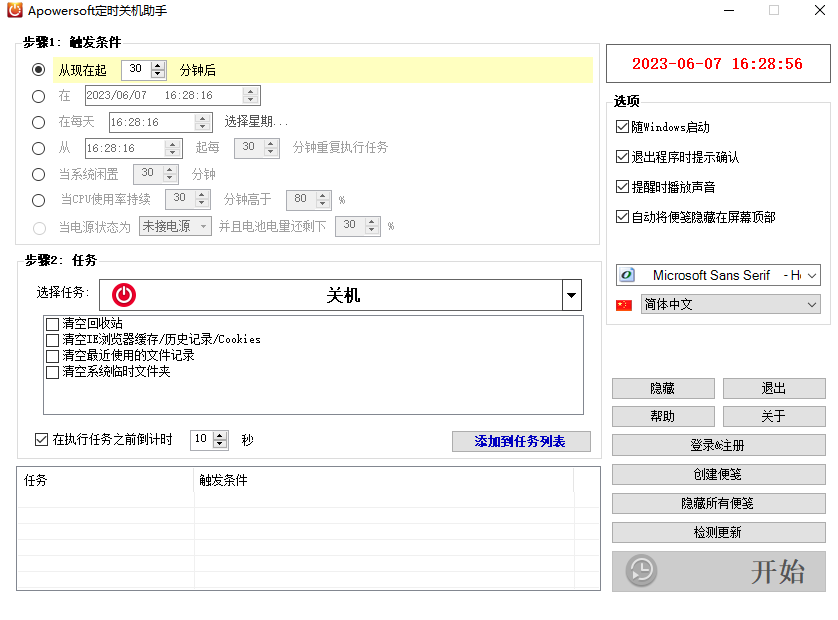Click the 选择星期... selector
This screenshot has height=620, width=838.
coord(256,122)
